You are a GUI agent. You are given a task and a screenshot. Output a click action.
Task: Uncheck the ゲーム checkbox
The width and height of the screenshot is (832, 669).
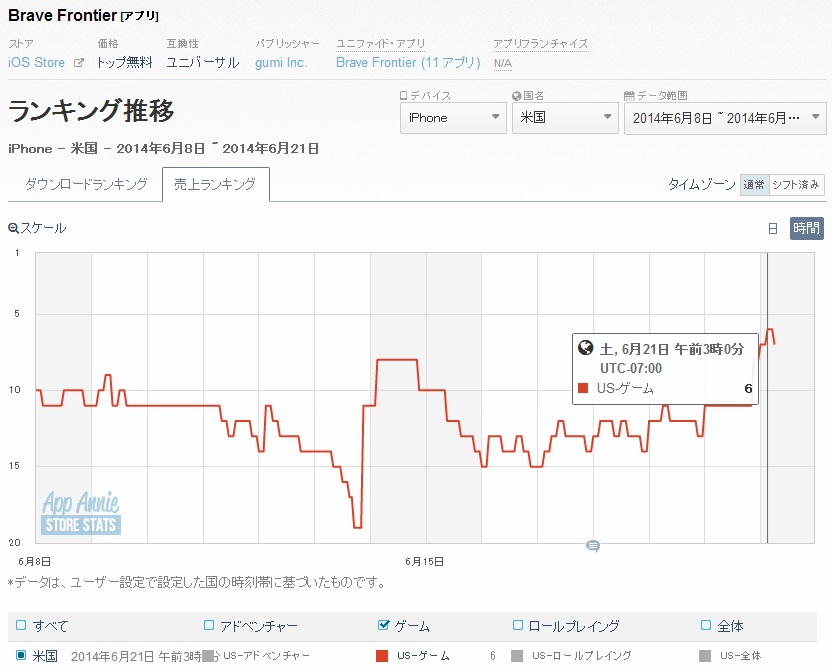tap(383, 625)
